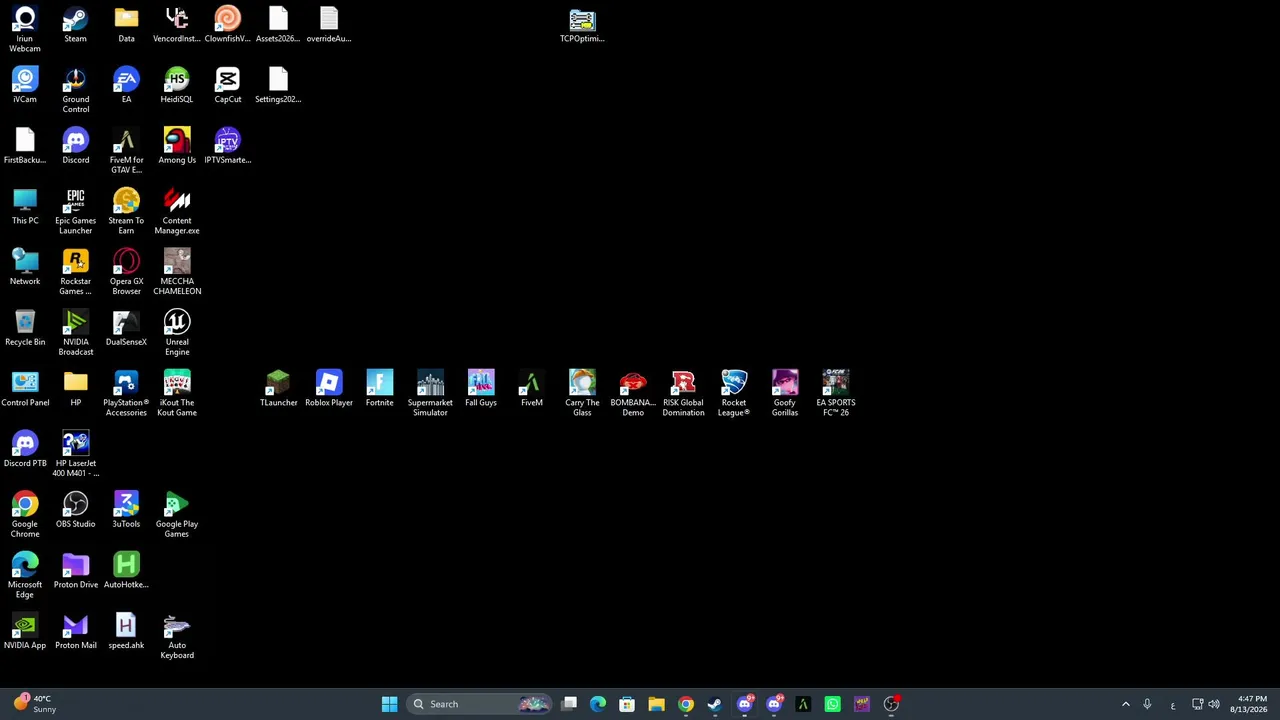1280x720 pixels.
Task: Open Task View from the taskbar
Action: 569,704
